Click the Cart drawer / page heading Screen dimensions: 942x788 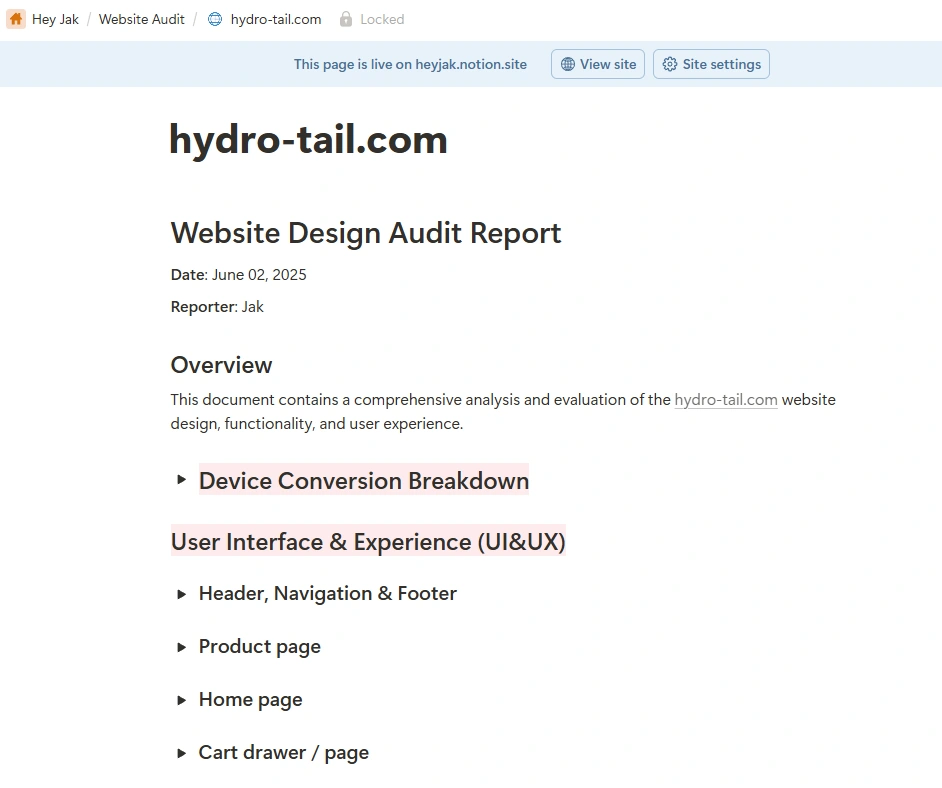284,753
